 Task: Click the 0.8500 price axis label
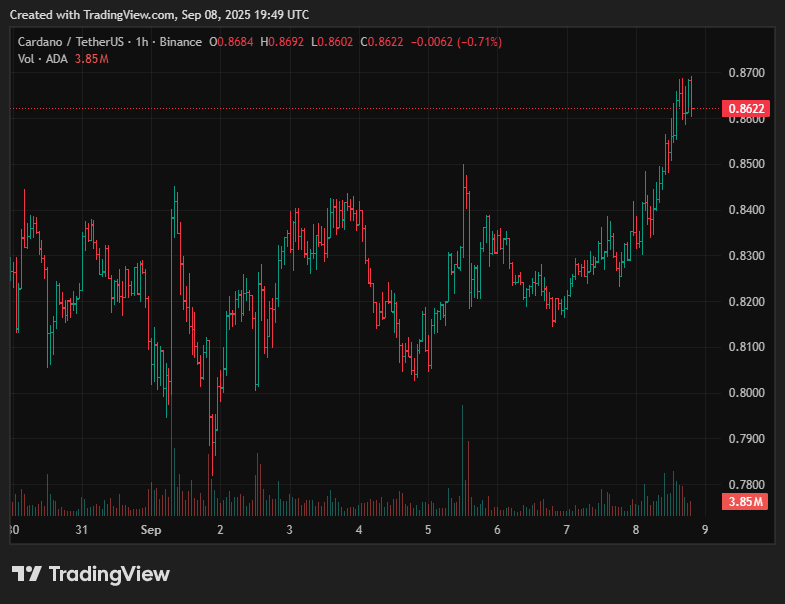tap(744, 164)
